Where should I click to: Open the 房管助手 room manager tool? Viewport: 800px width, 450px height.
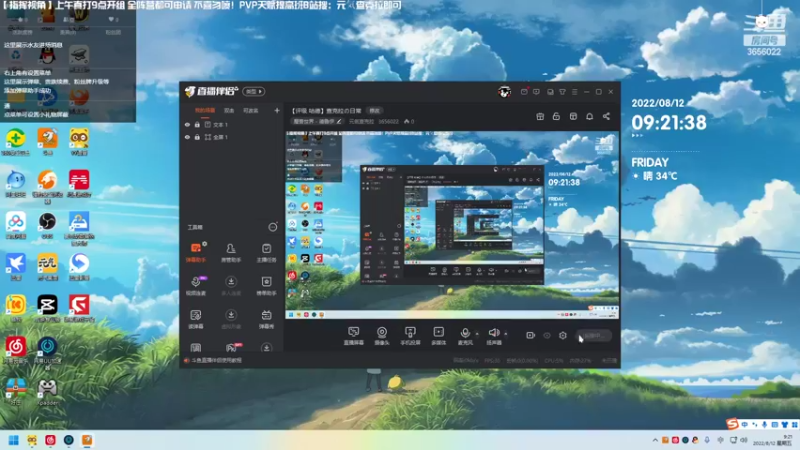click(231, 252)
